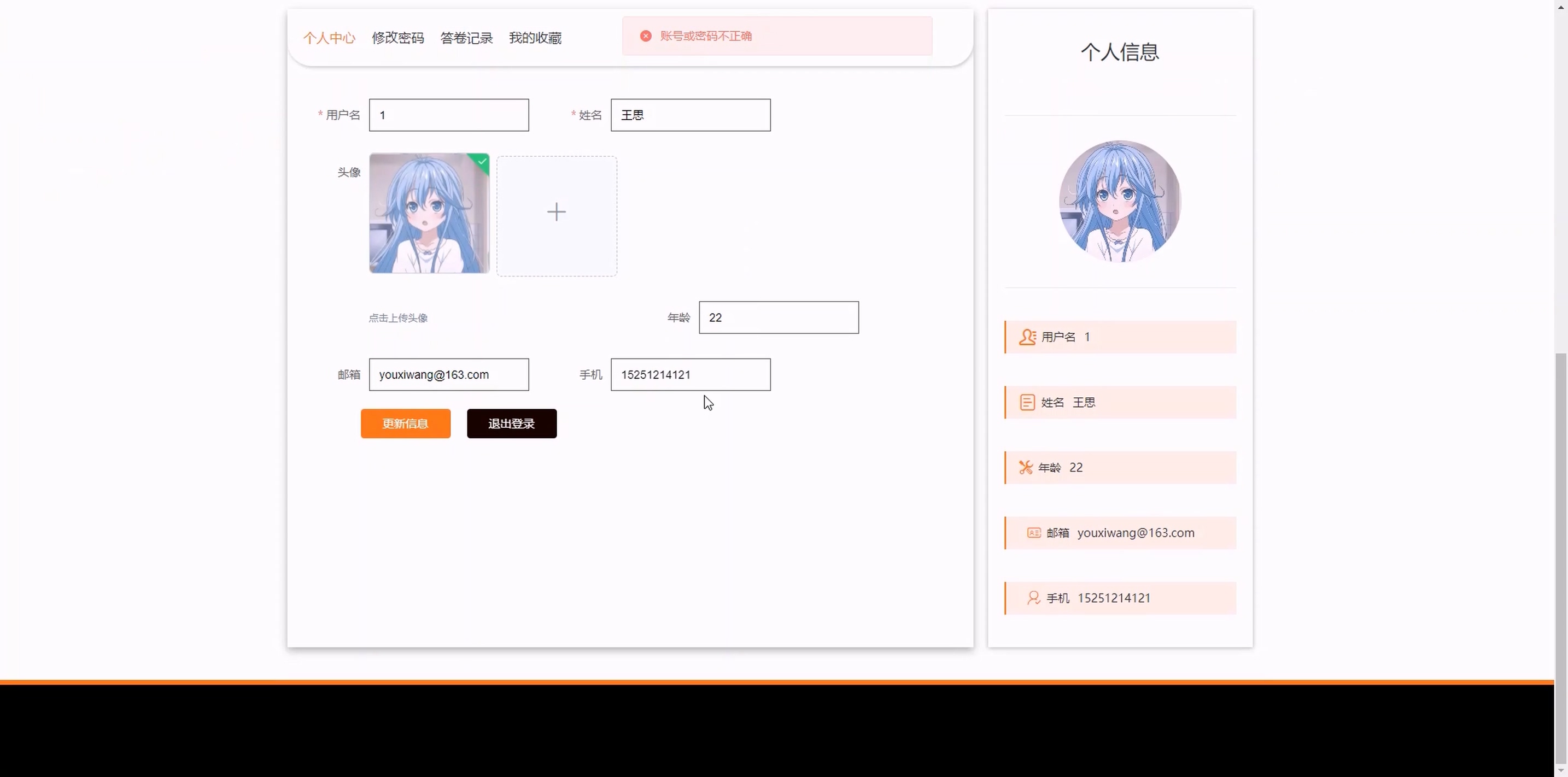Click the black 退出登录 button
This screenshot has height=777, width=1568.
pos(511,423)
